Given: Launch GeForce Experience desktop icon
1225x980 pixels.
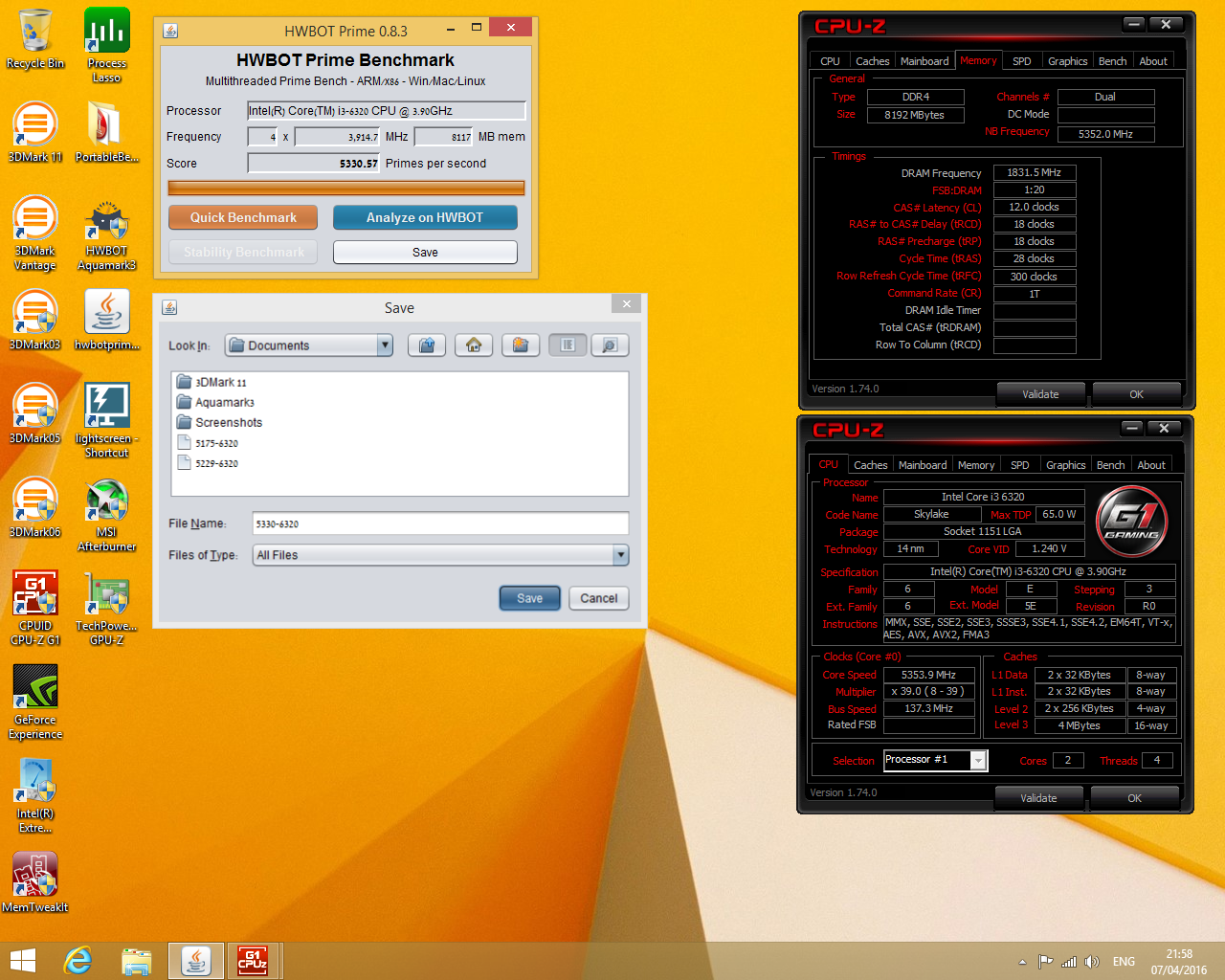Looking at the screenshot, I should tap(35, 702).
